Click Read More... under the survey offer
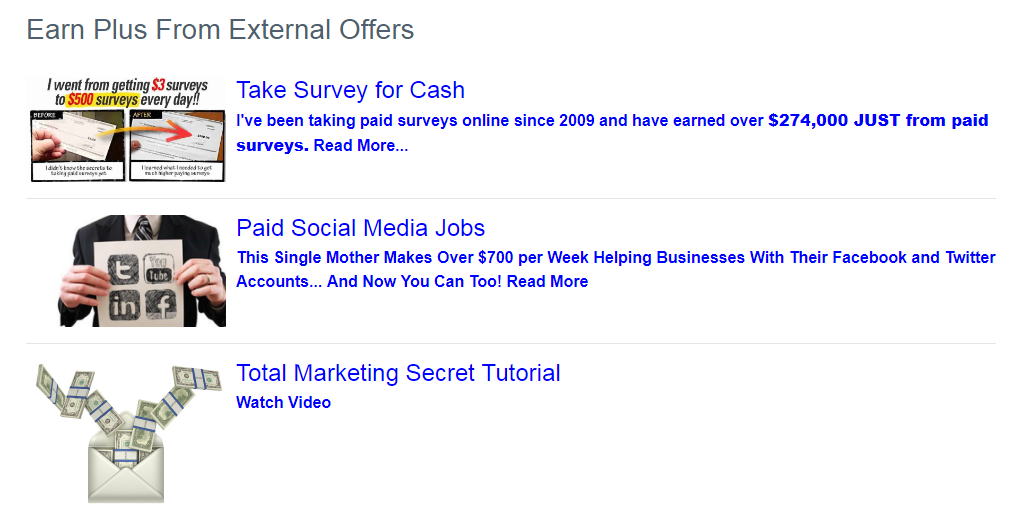The height and width of the screenshot is (517, 1015). (361, 146)
